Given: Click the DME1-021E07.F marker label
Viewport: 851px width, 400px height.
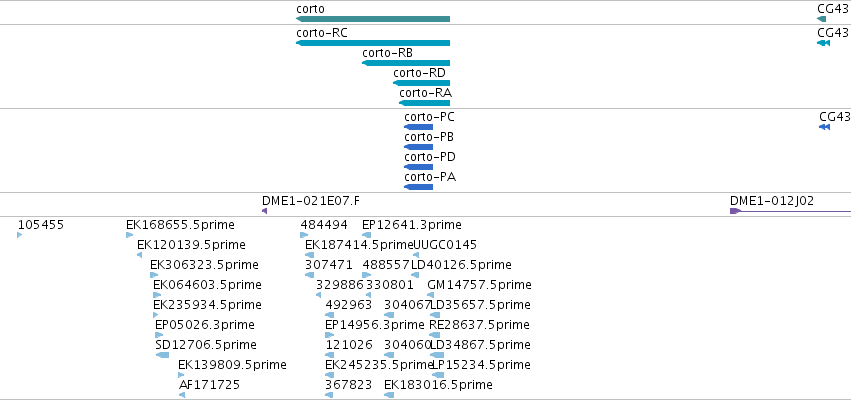Looking at the screenshot, I should point(310,201).
